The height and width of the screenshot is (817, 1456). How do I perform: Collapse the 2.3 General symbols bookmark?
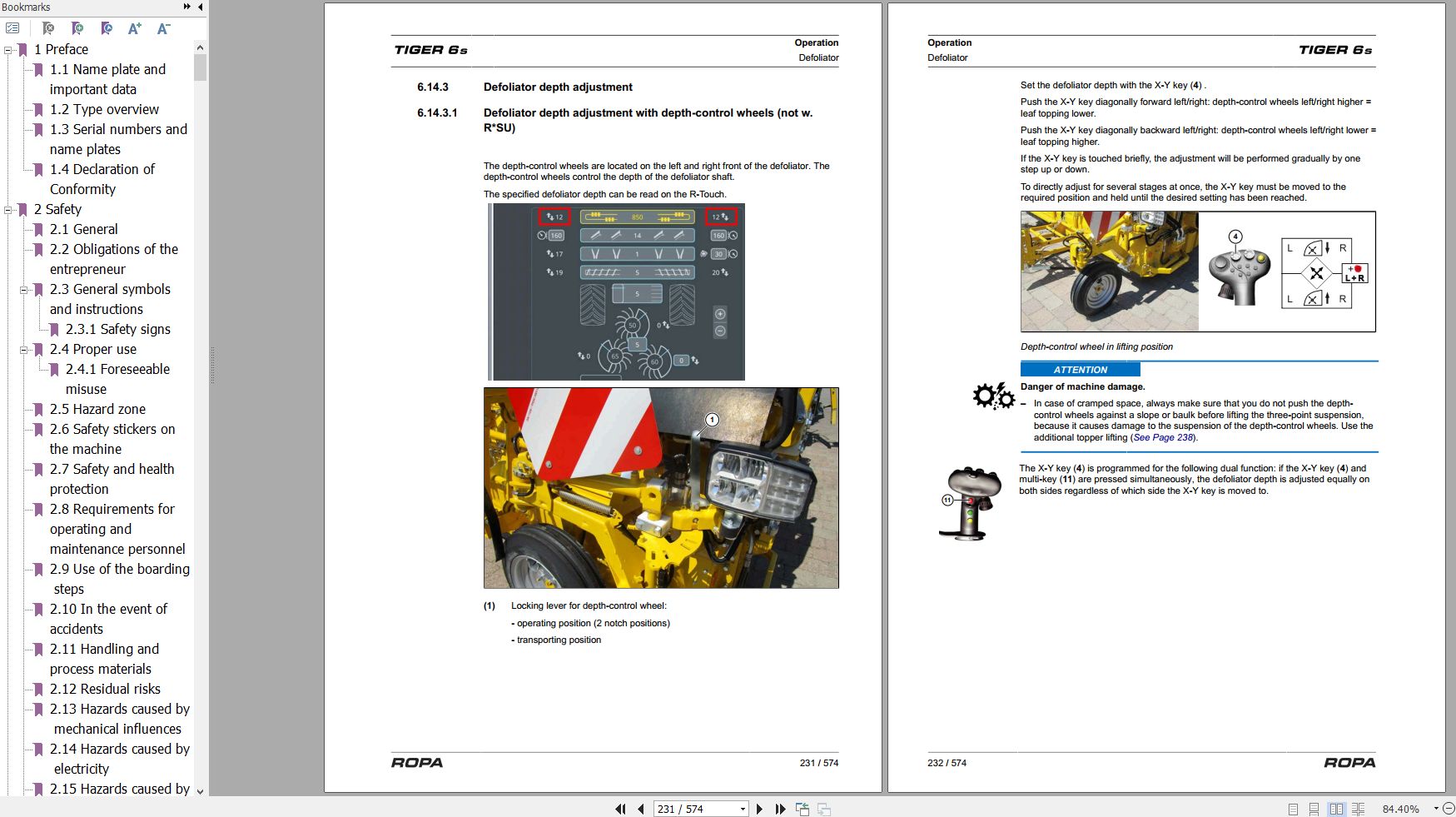23,289
